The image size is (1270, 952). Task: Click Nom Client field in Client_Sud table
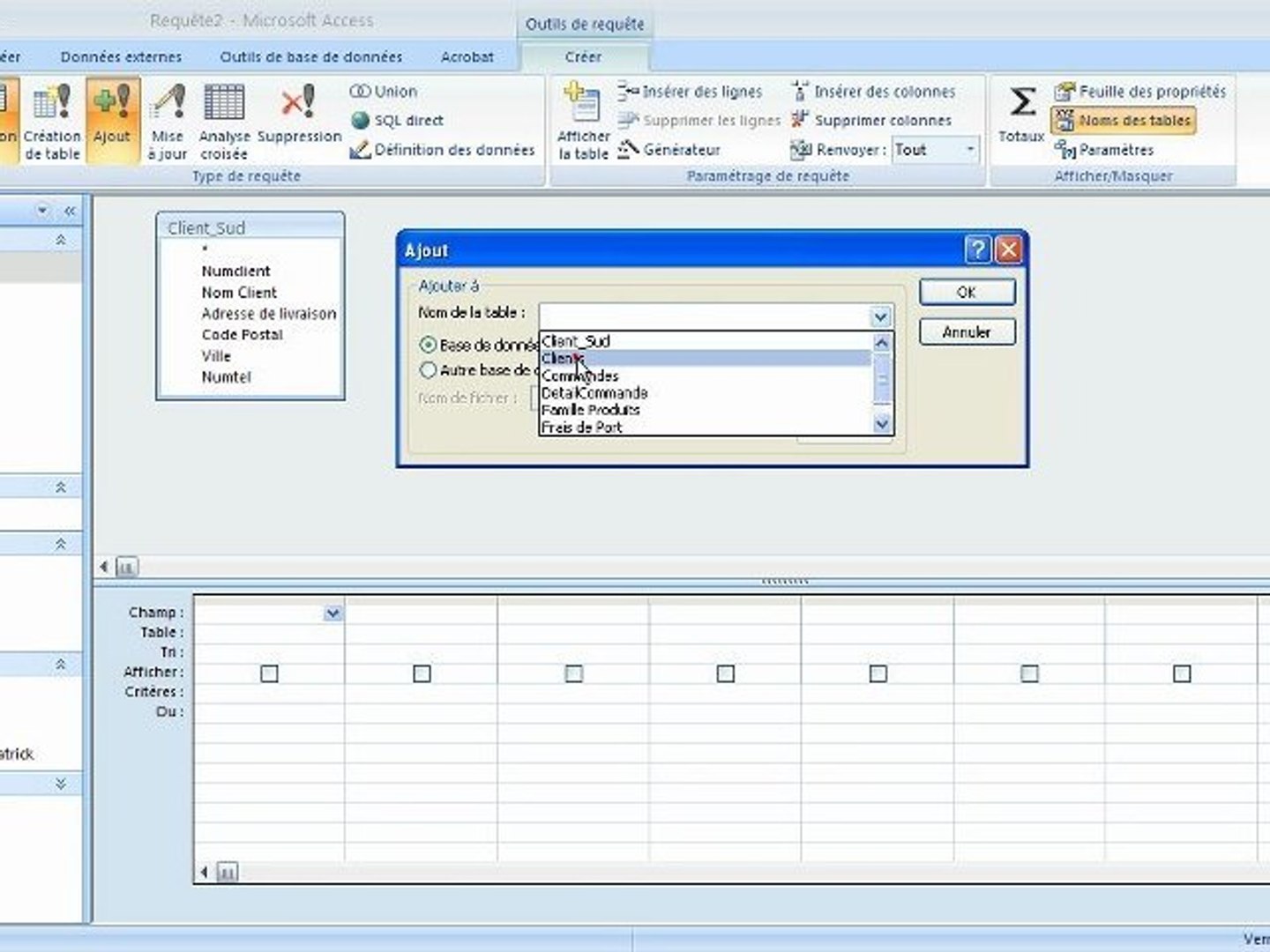(239, 293)
